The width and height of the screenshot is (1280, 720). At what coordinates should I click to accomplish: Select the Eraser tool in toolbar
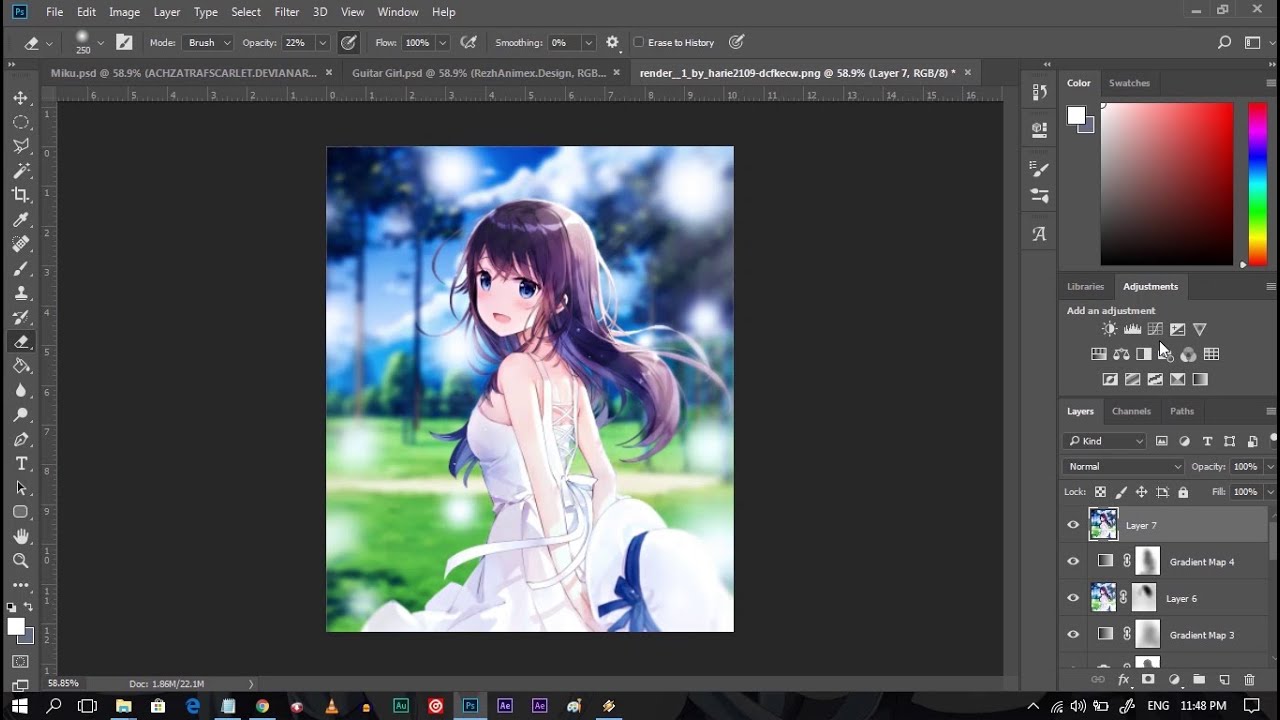20,342
